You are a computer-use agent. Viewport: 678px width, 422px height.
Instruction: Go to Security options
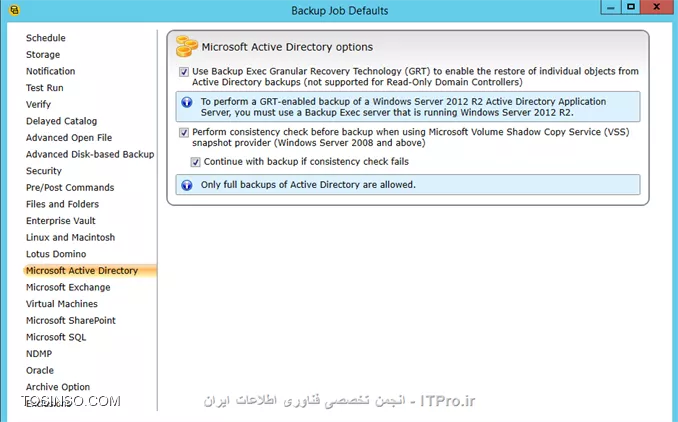coord(44,171)
